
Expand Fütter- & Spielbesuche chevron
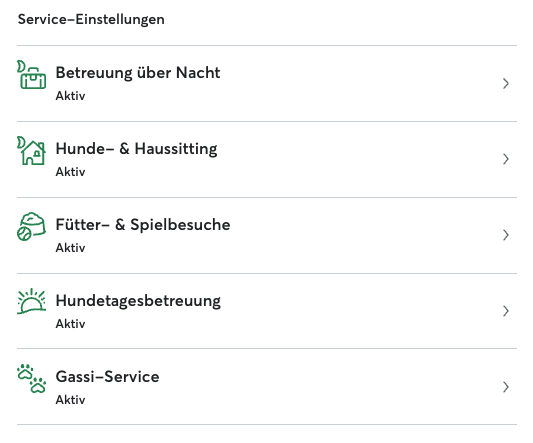click(x=506, y=235)
